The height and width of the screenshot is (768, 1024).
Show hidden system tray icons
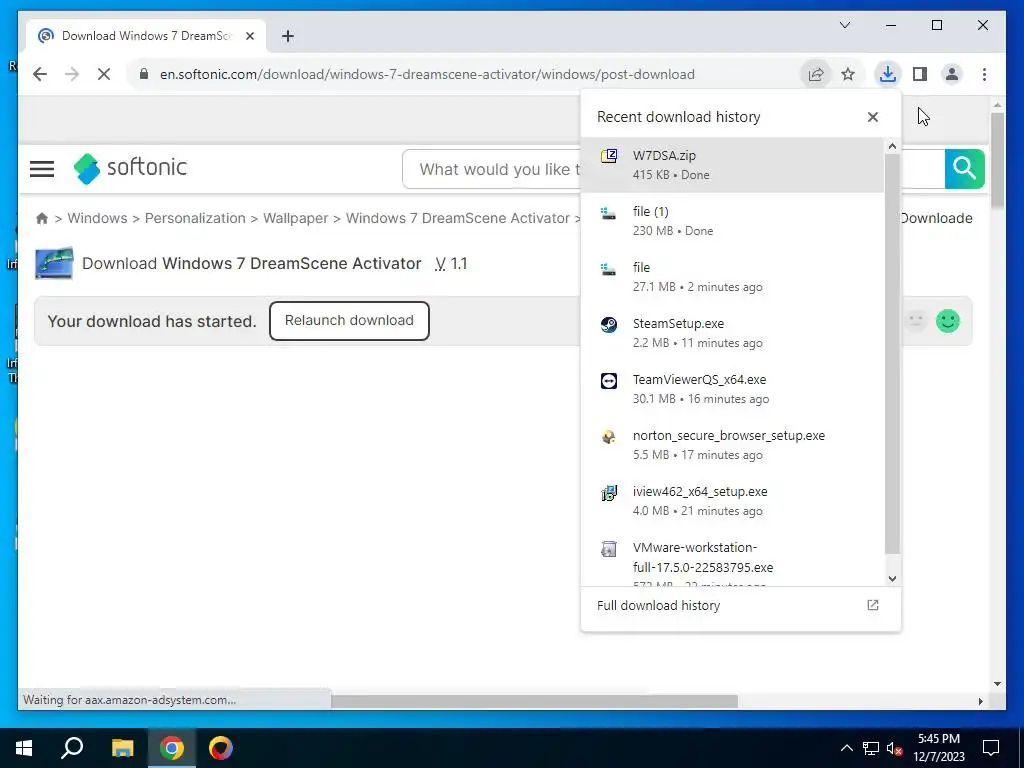(846, 748)
